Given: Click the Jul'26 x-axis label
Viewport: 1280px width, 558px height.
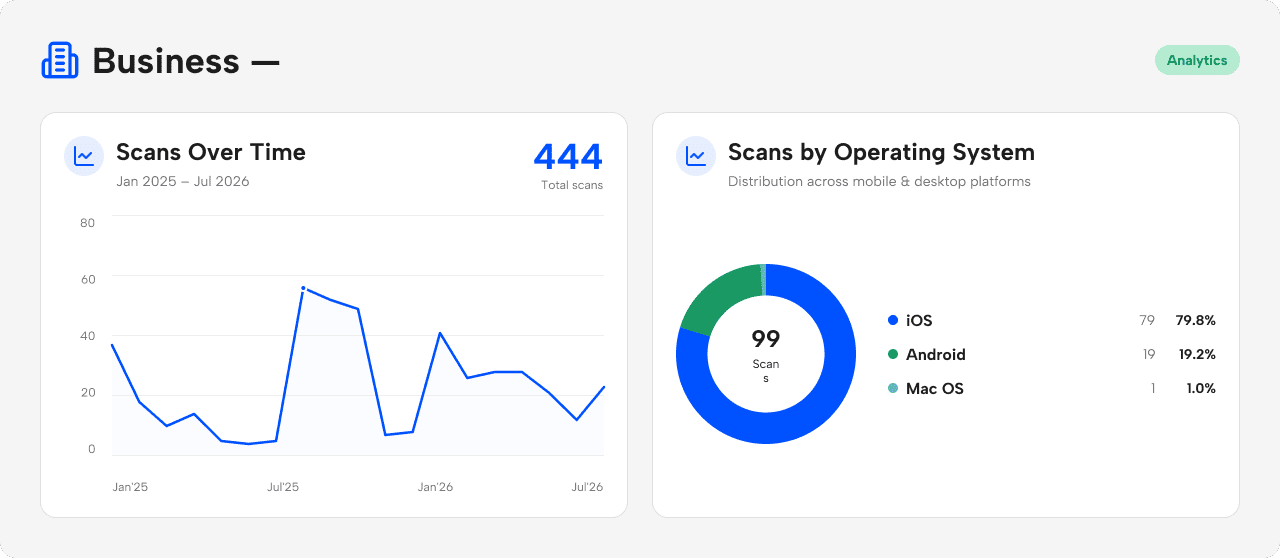Looking at the screenshot, I should pos(587,487).
